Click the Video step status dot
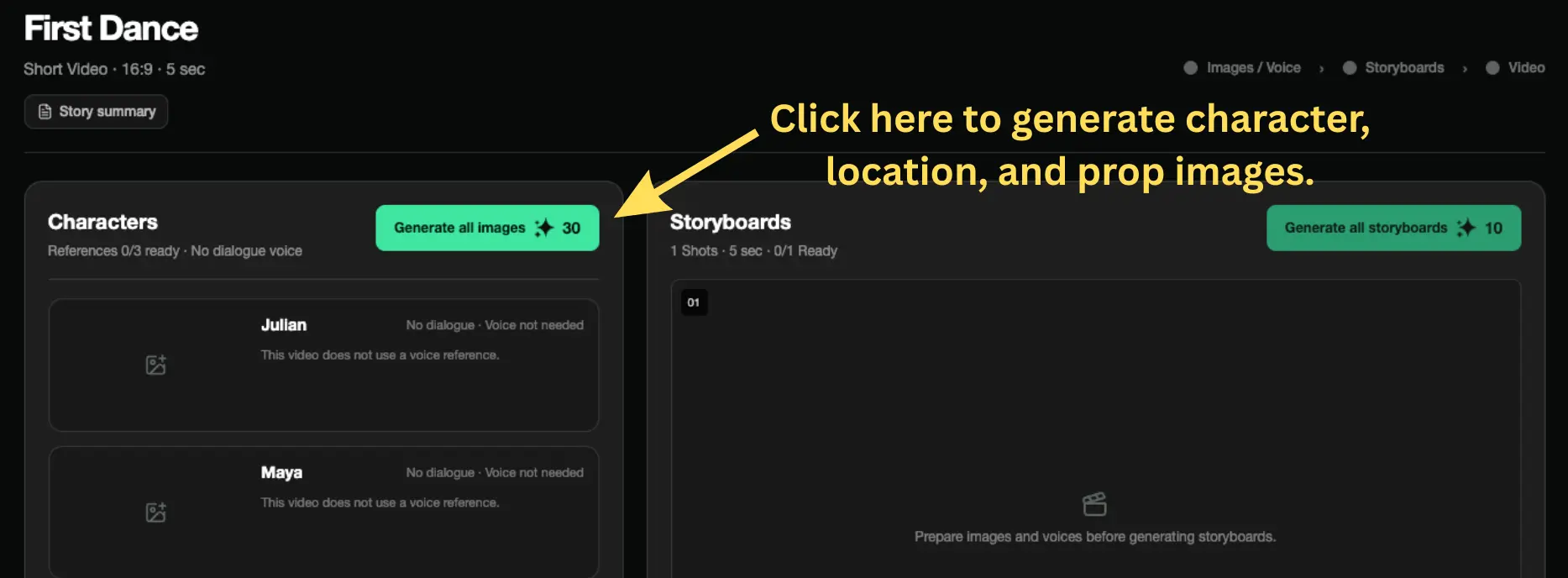 [1492, 68]
